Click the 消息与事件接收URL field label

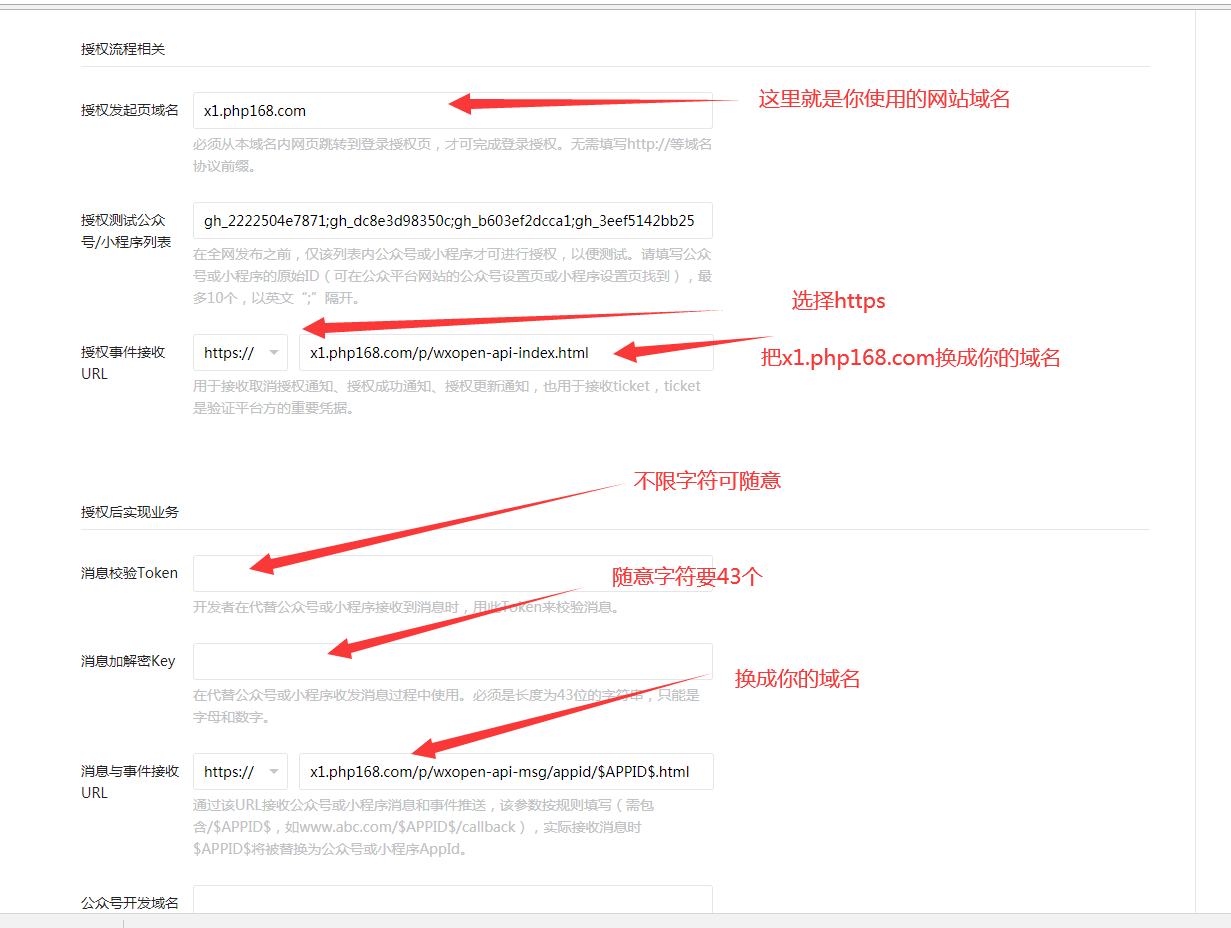pyautogui.click(x=130, y=782)
